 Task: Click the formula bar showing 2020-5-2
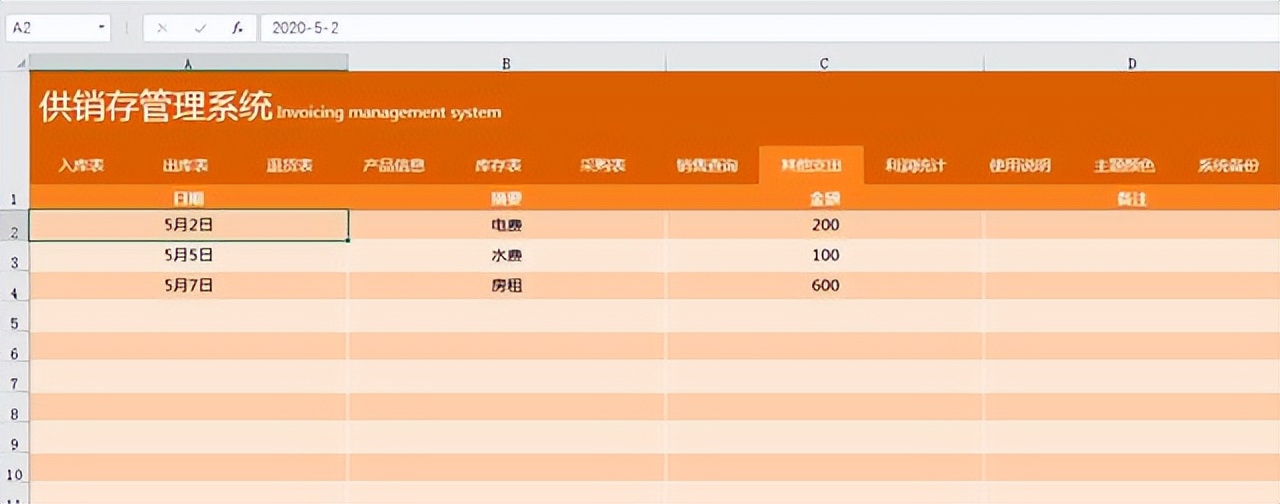pyautogui.click(x=760, y=28)
